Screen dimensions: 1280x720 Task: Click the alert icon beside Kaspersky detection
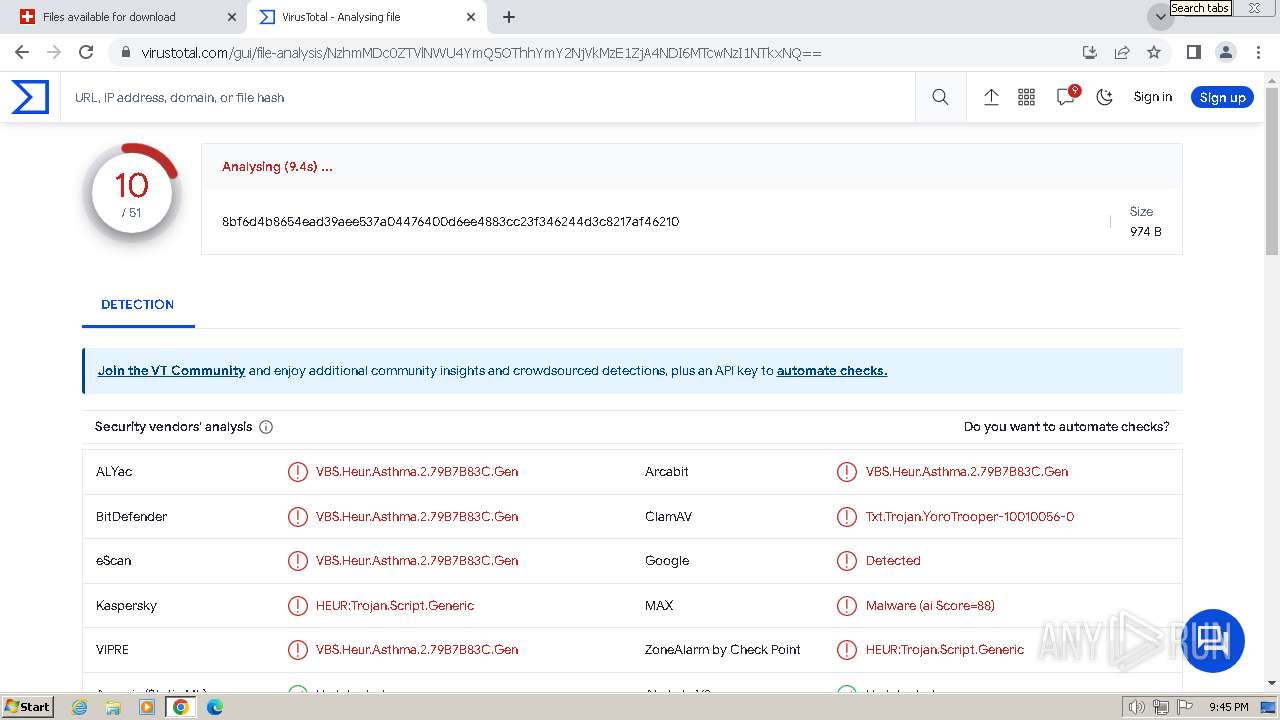298,606
